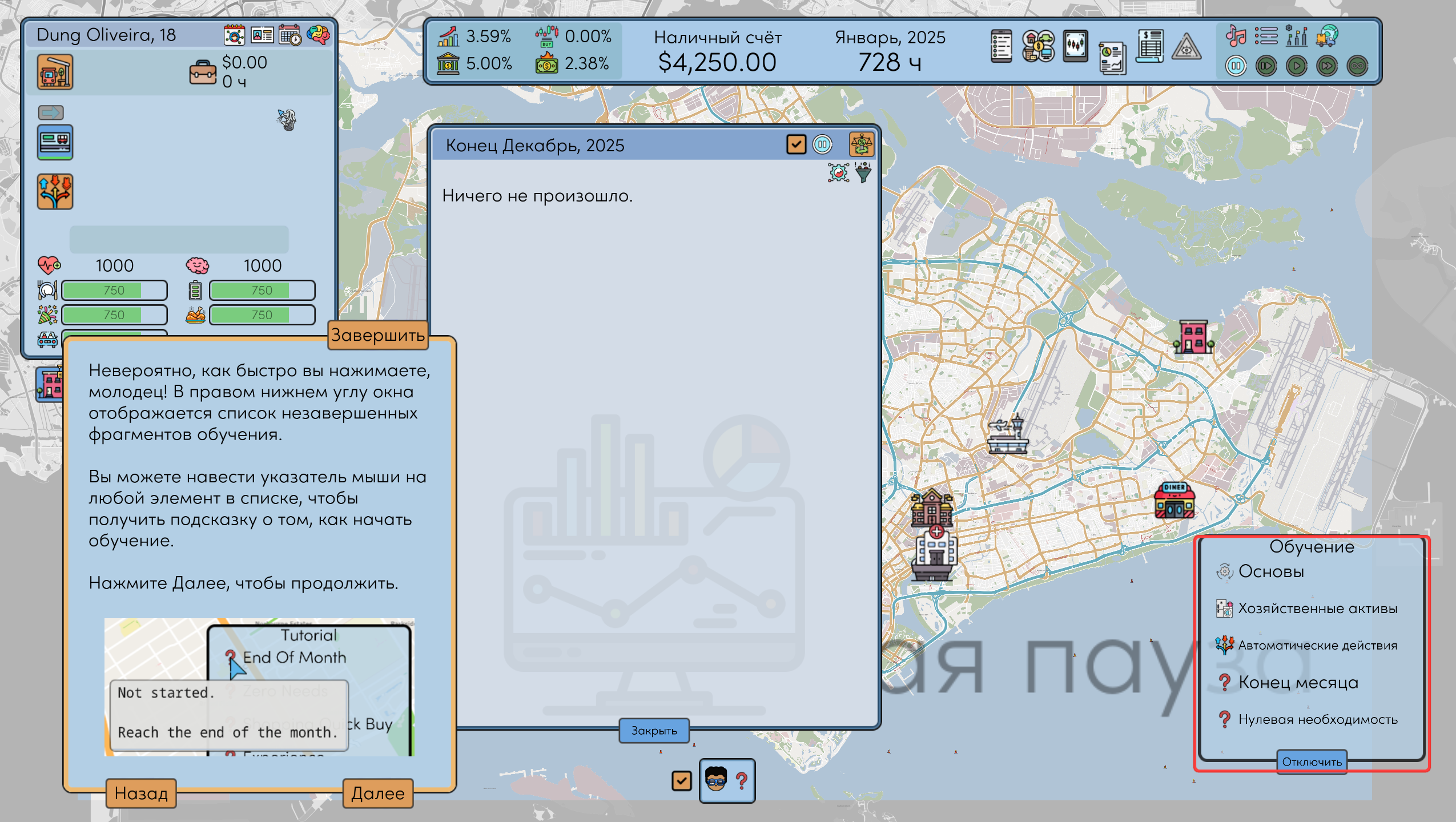Open the bulleted list menu icon
This screenshot has height=822, width=1456.
tap(1266, 36)
